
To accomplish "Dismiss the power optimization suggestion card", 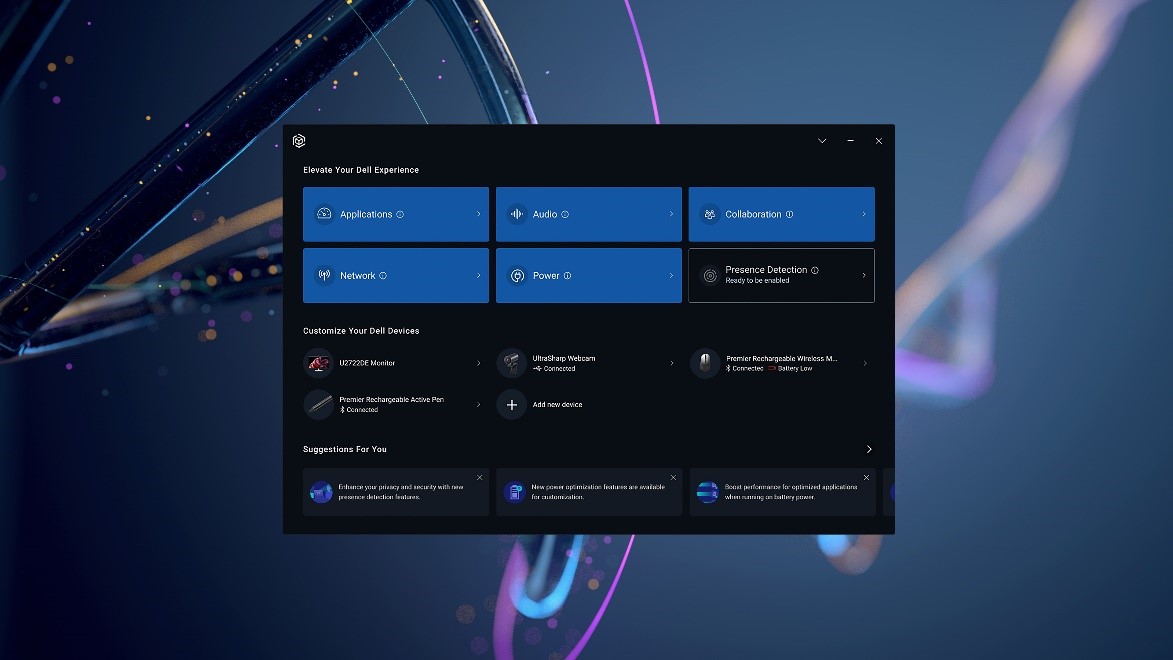I will pyautogui.click(x=673, y=478).
